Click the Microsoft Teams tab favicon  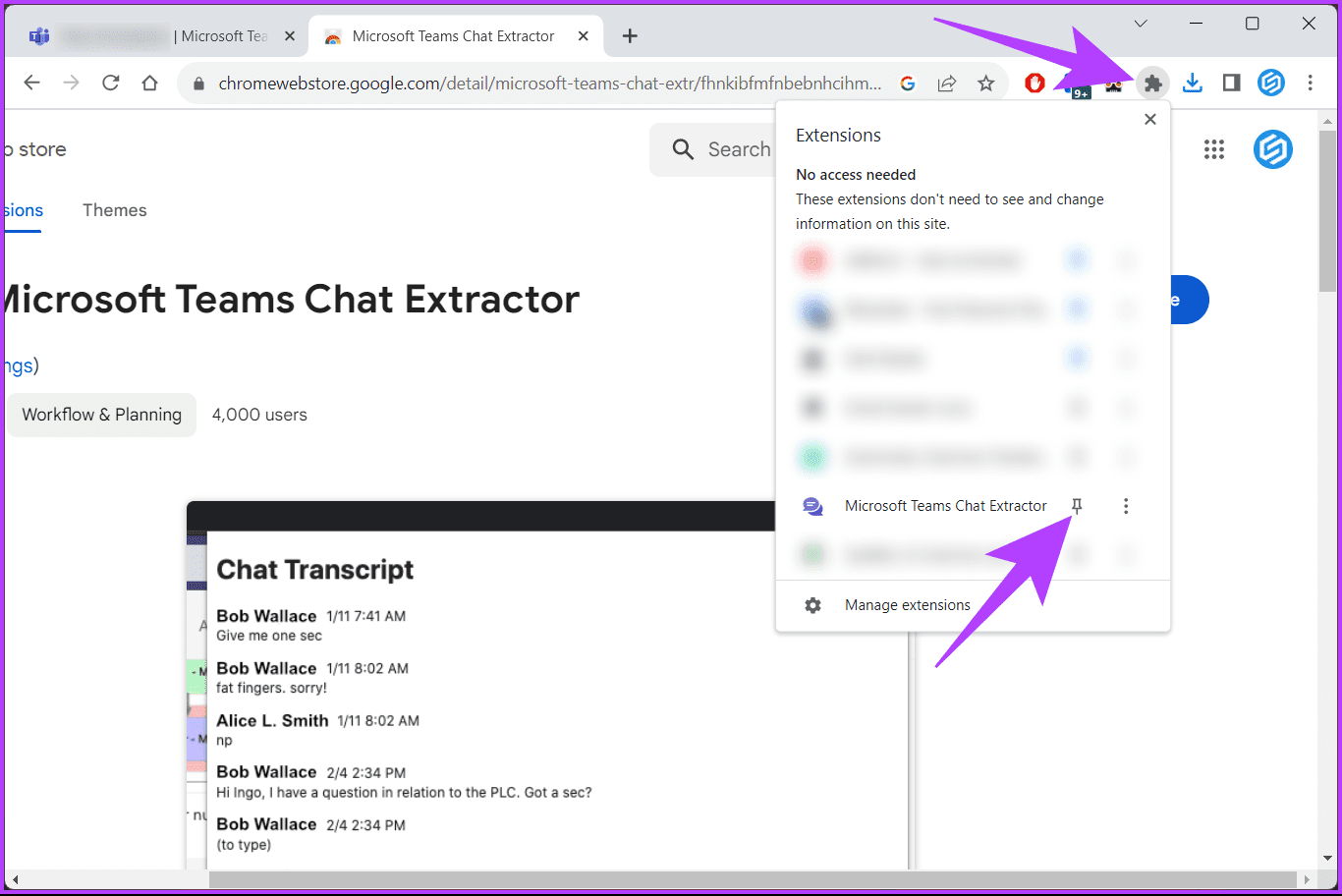[x=39, y=36]
